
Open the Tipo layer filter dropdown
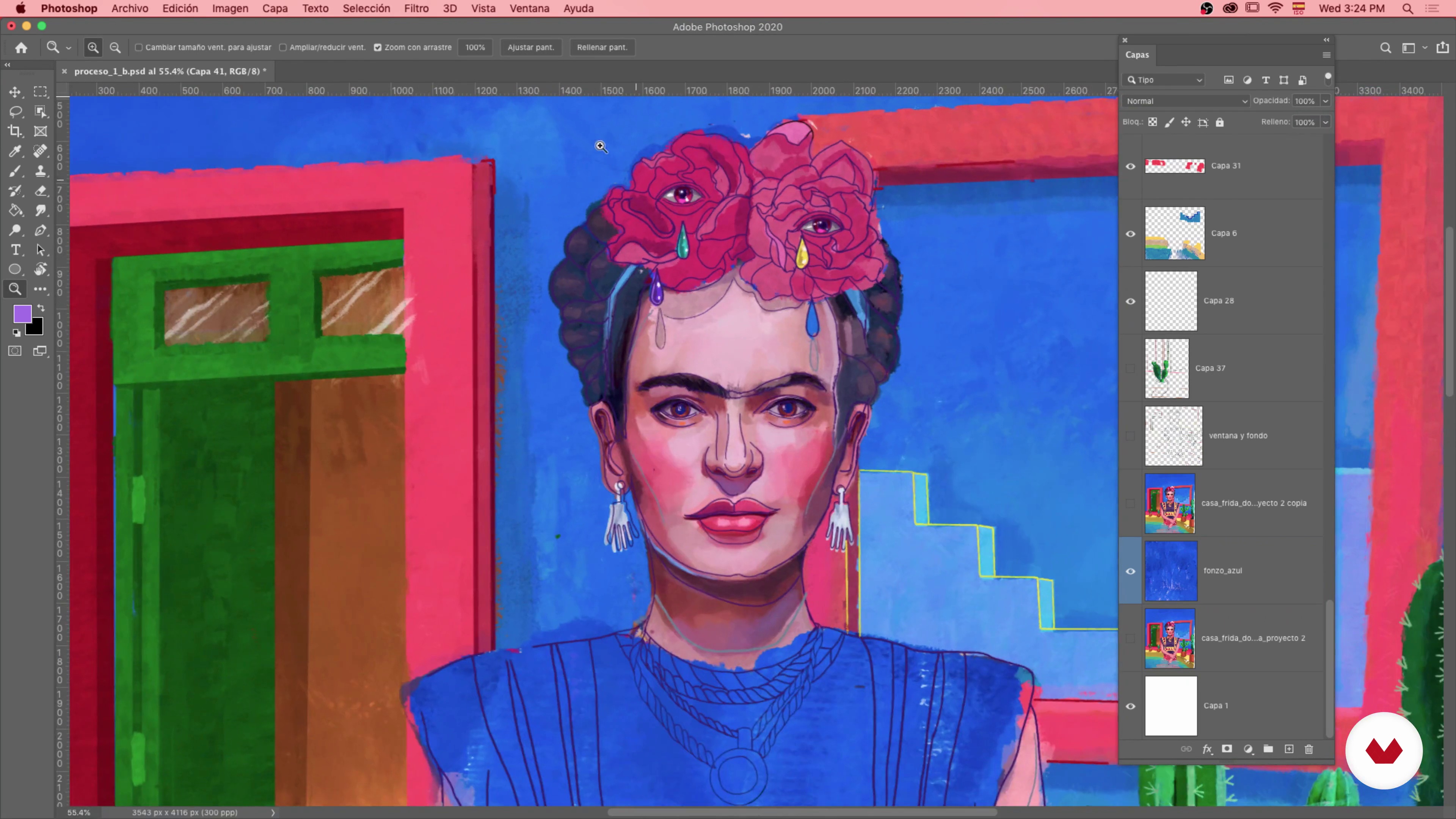pos(1164,80)
